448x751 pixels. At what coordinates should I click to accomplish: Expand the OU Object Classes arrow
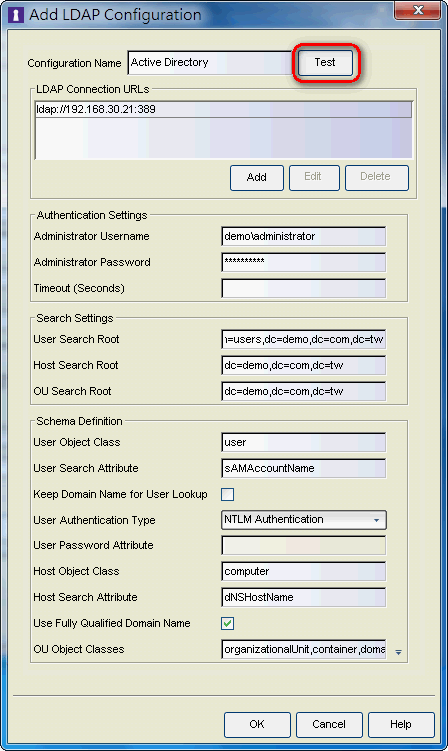(398, 652)
